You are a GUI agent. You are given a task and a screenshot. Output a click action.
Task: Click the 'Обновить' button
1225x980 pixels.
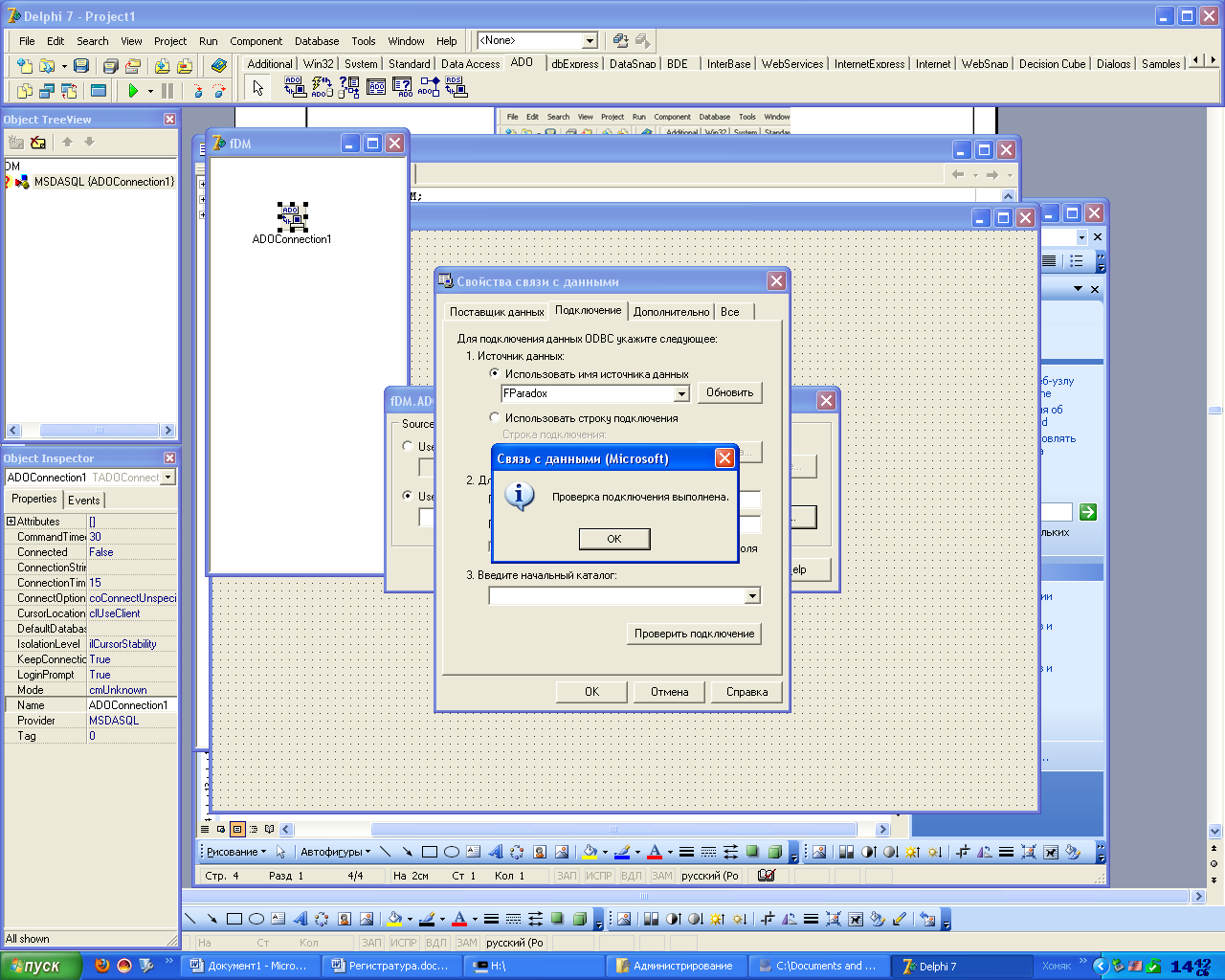[x=729, y=392]
